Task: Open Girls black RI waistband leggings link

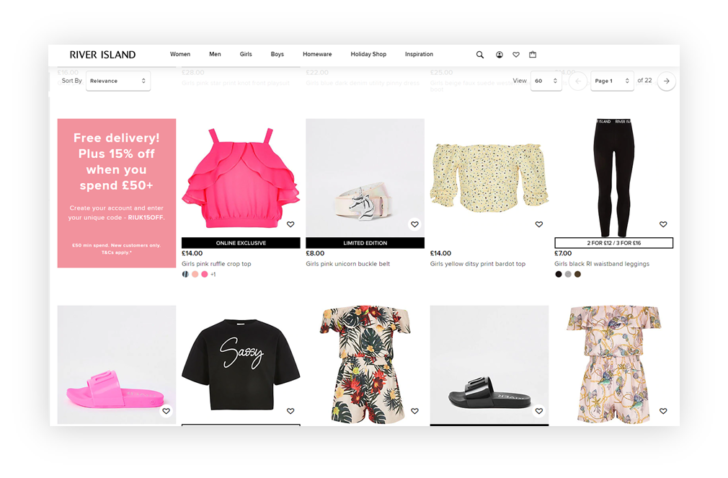Action: pos(602,264)
